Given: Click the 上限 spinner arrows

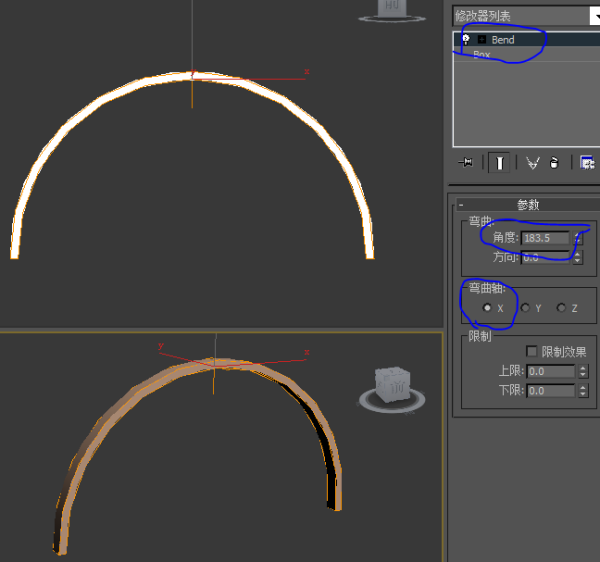Looking at the screenshot, I should click(x=580, y=371).
